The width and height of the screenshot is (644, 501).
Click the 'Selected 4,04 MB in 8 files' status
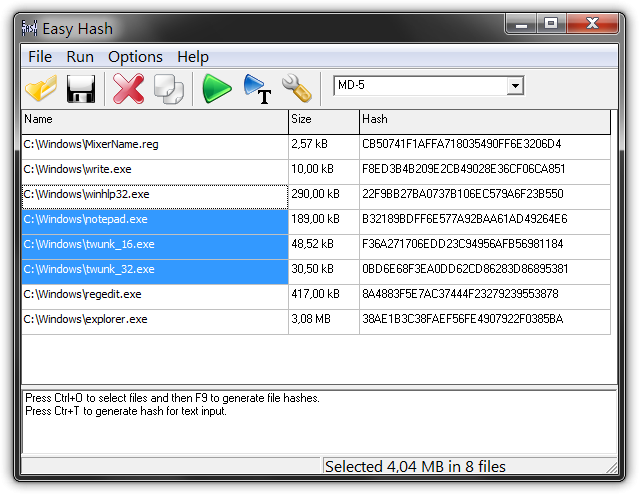click(x=415, y=467)
